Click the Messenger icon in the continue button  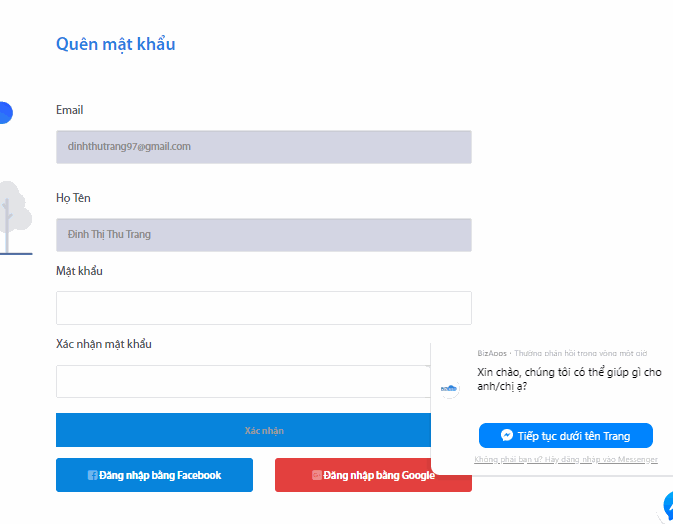pyautogui.click(x=507, y=436)
